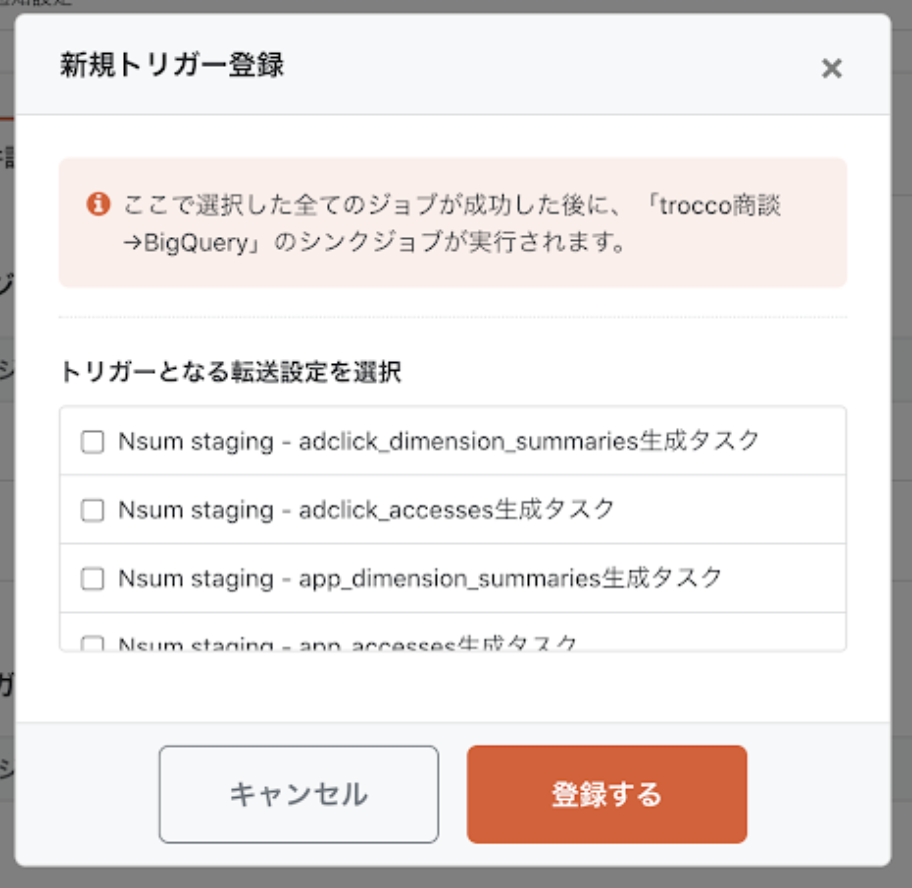Viewport: 912px width, 888px height.
Task: Click the Nsum staging adclick_accesses label text
Action: coord(366,509)
